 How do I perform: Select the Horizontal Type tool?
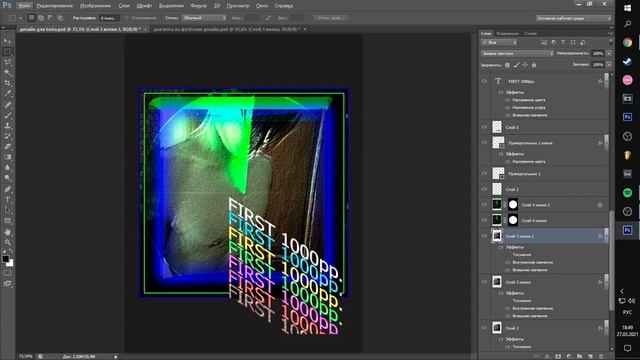point(7,200)
